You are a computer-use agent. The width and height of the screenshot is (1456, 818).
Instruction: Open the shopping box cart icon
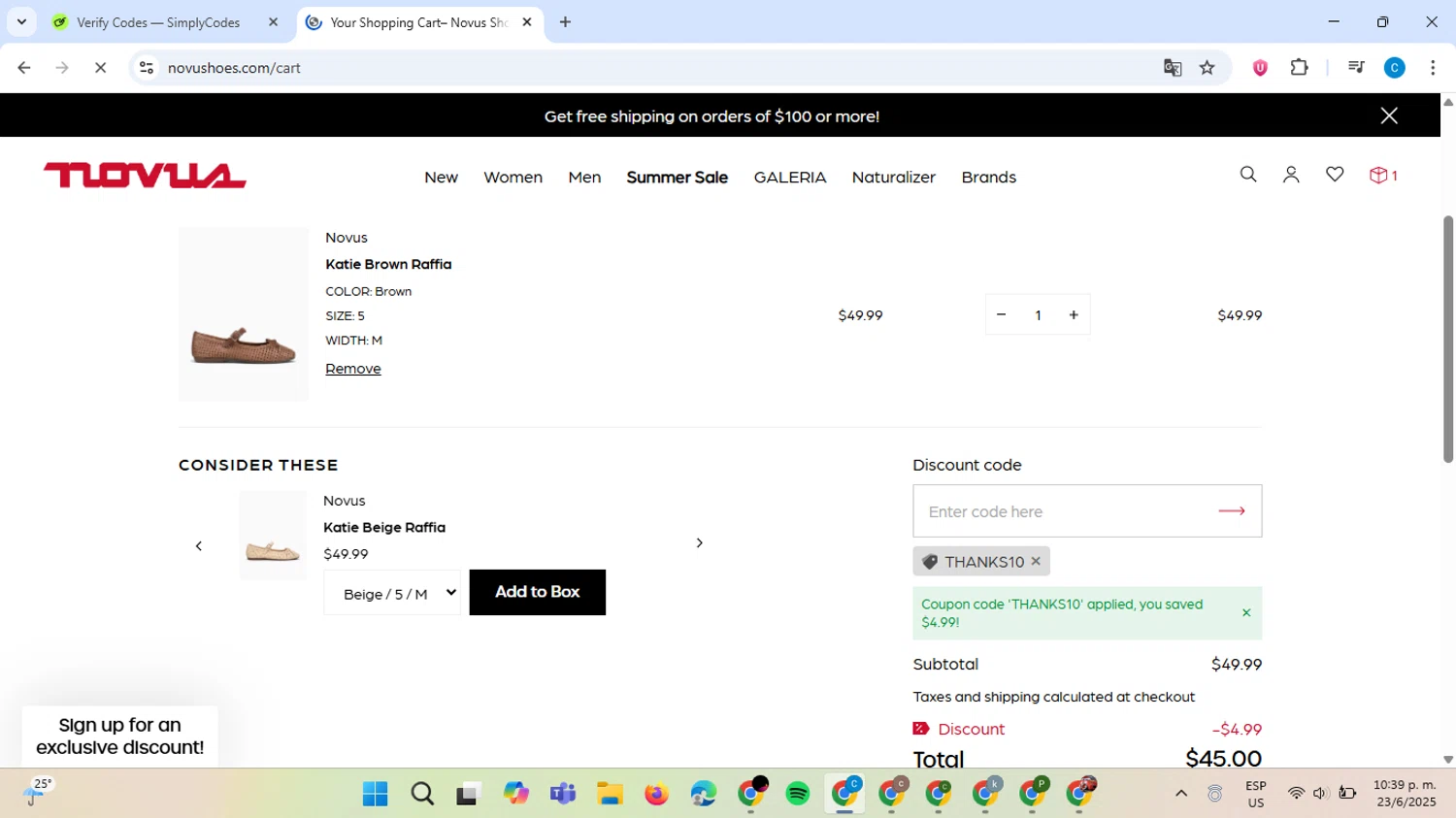tap(1383, 176)
